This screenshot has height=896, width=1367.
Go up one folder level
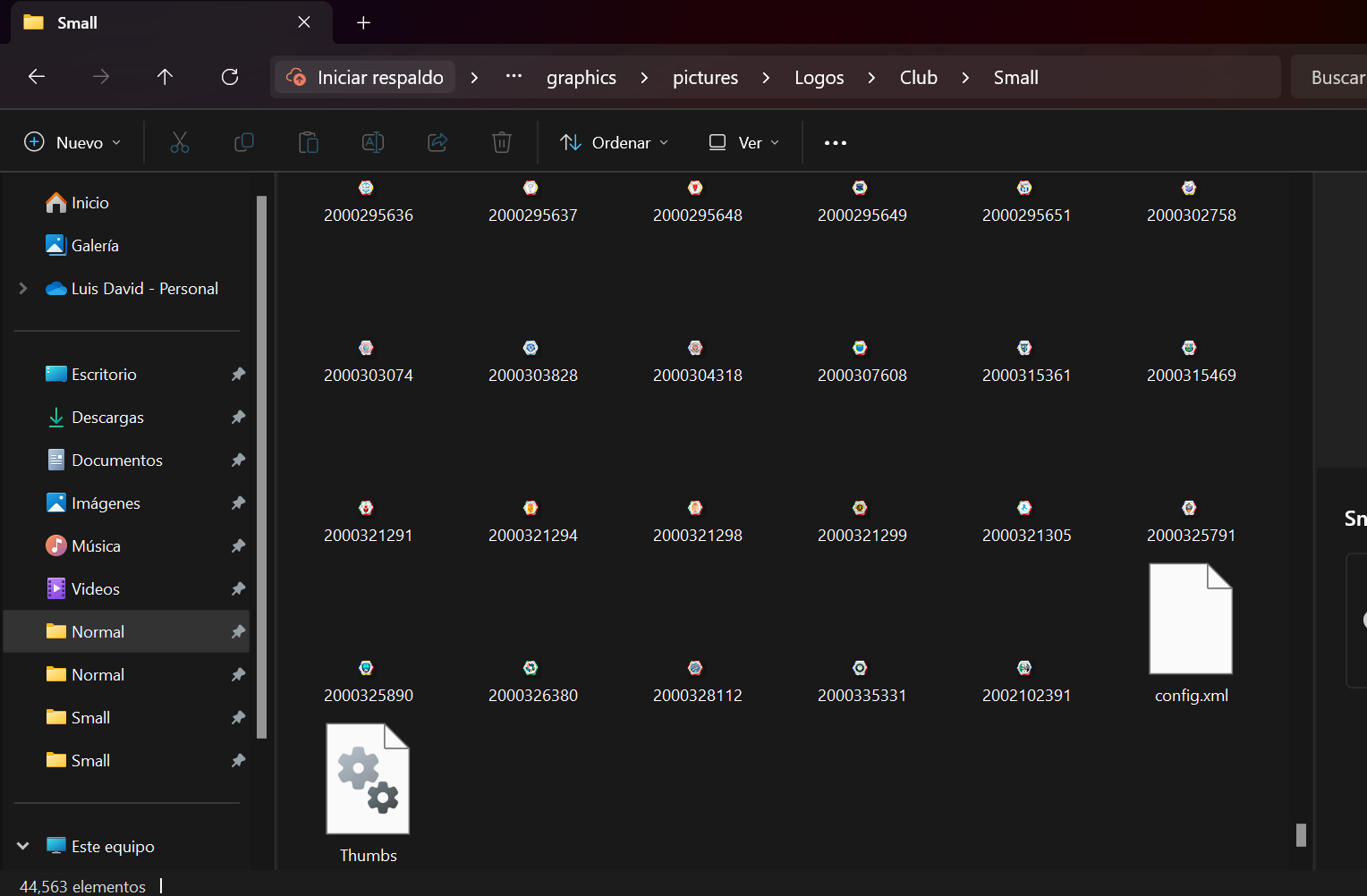point(165,77)
